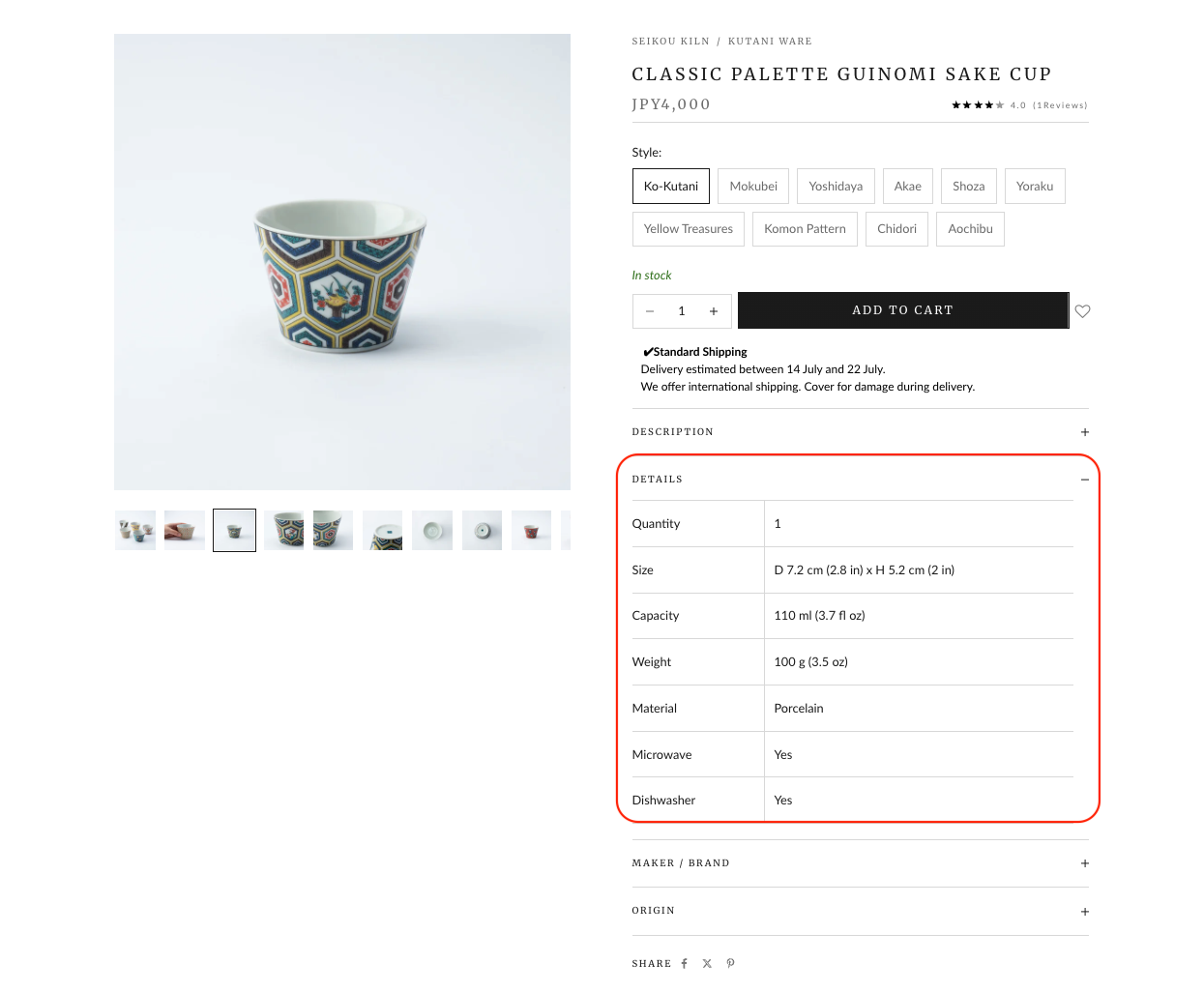Pick the Aochibu style option
The height and width of the screenshot is (992, 1204).
click(x=970, y=229)
